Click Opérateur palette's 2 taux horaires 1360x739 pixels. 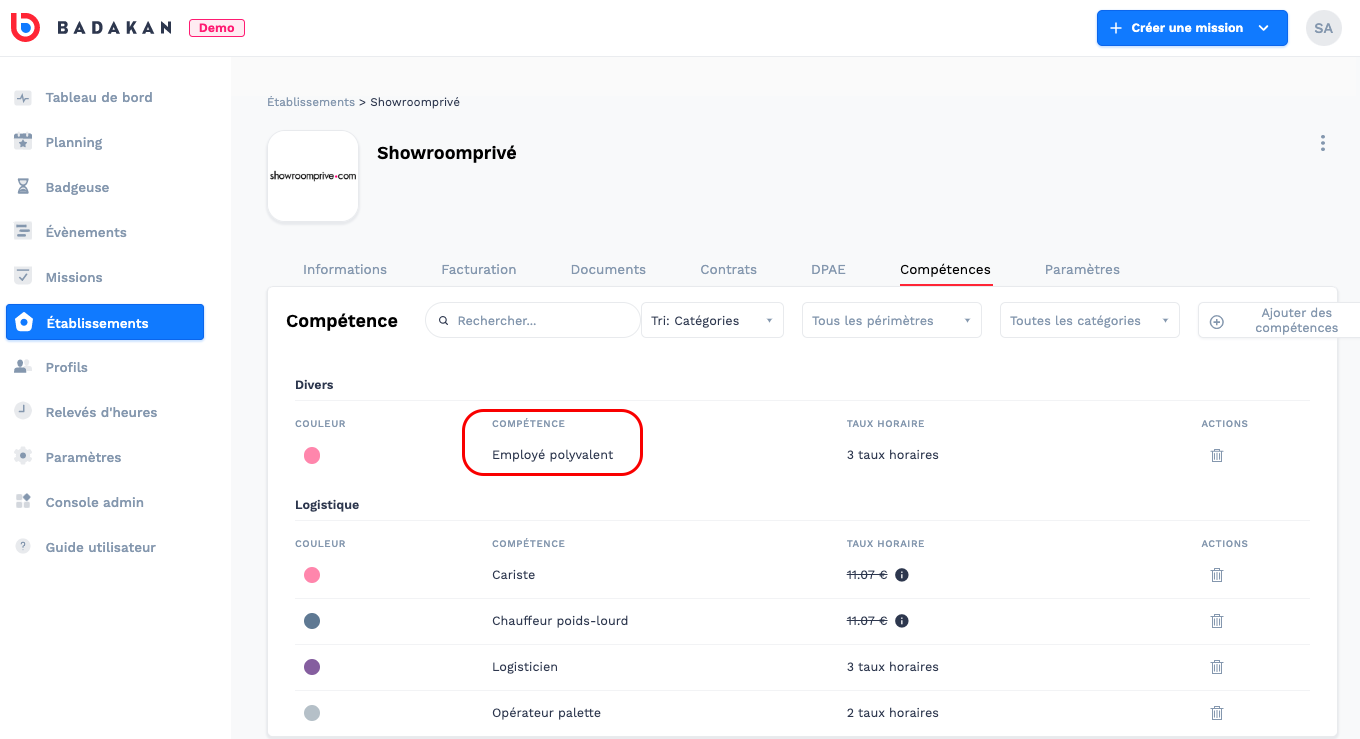(x=892, y=713)
